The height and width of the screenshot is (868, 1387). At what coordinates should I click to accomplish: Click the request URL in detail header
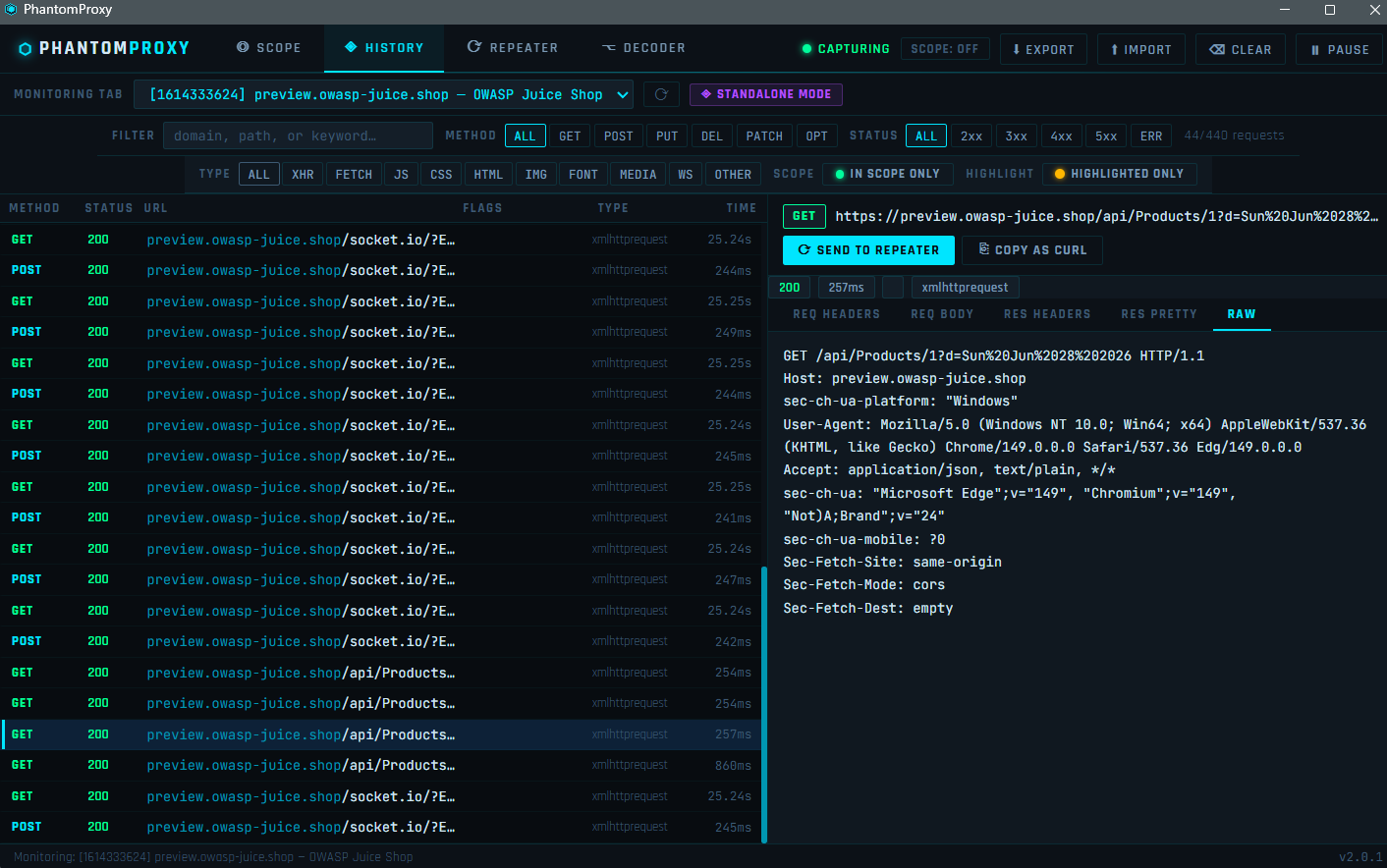[1106, 216]
